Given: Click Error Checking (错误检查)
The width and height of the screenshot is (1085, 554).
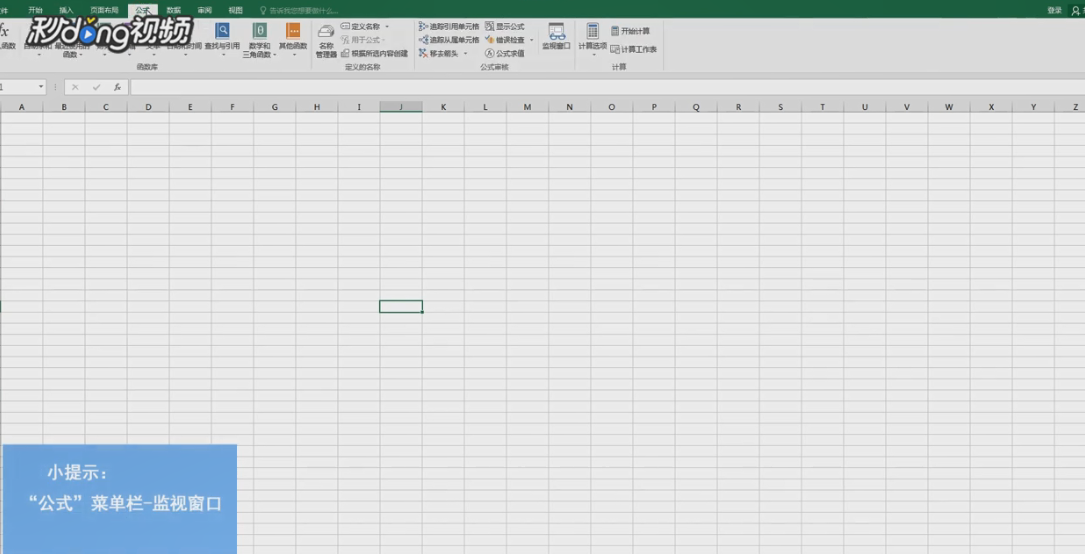Looking at the screenshot, I should (x=505, y=40).
